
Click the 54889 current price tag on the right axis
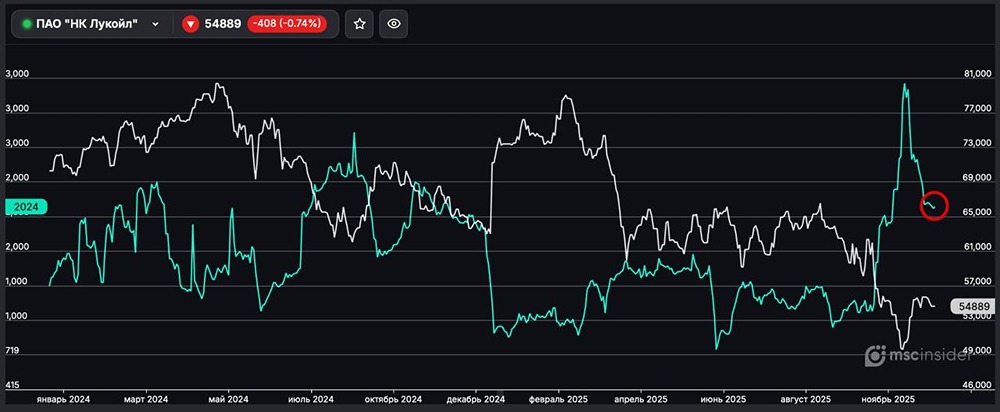(x=973, y=306)
